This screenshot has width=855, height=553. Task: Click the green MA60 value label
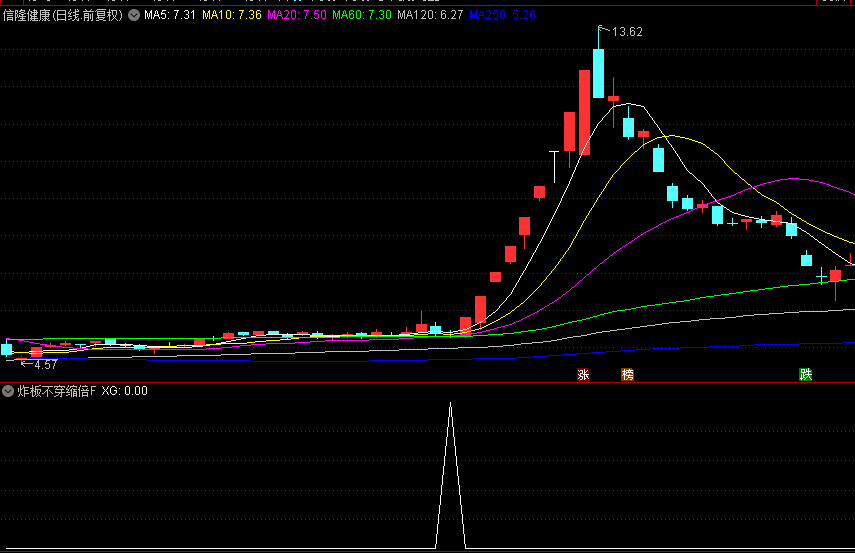[361, 16]
